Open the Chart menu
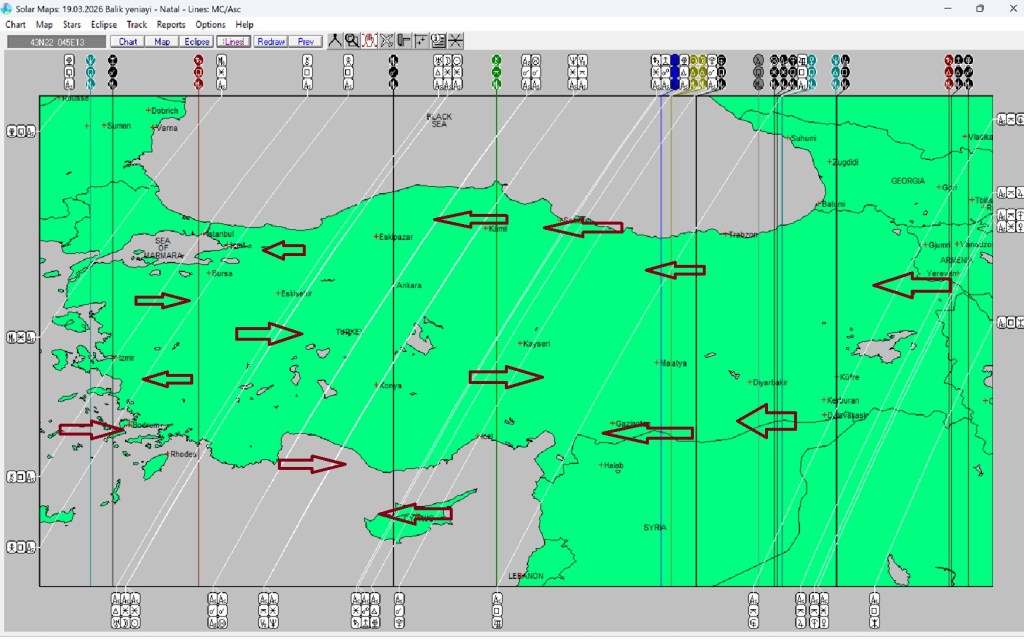The image size is (1024, 640). click(15, 24)
